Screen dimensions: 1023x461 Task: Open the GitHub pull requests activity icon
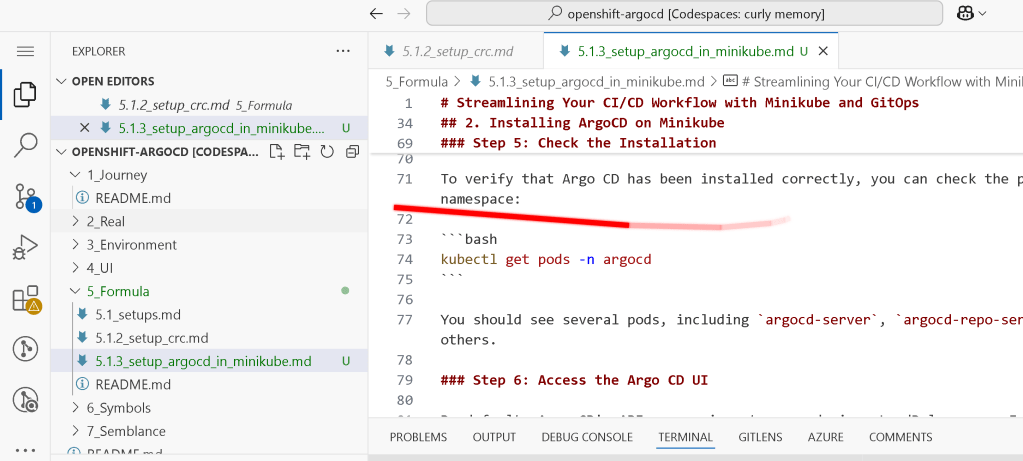25,349
